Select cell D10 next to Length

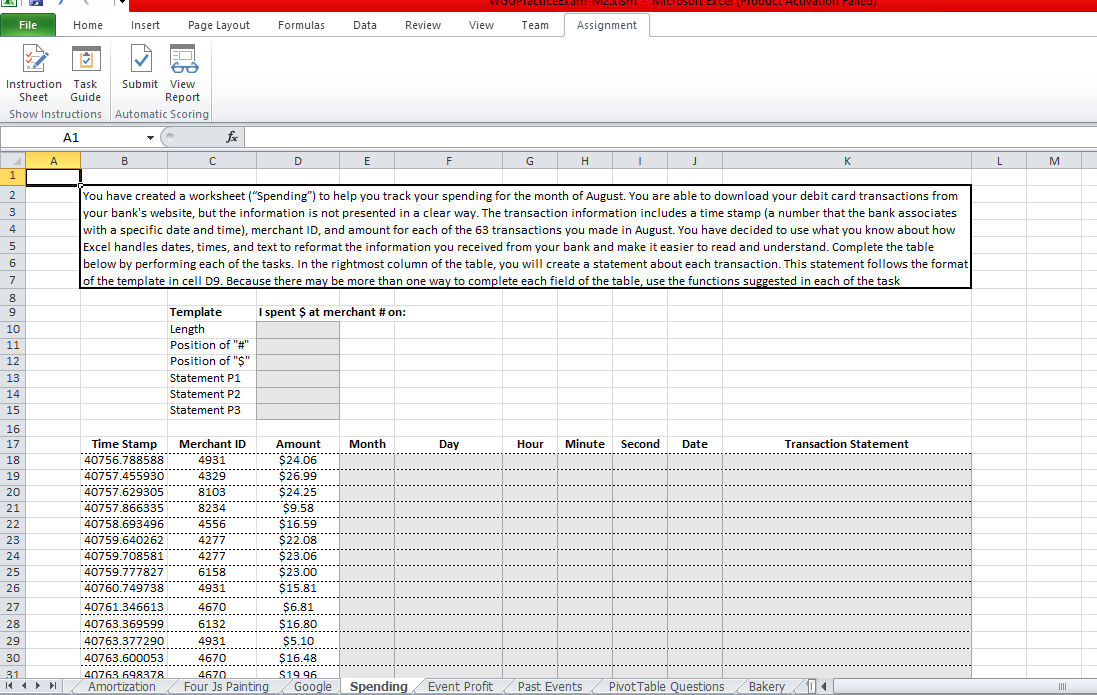(x=297, y=329)
